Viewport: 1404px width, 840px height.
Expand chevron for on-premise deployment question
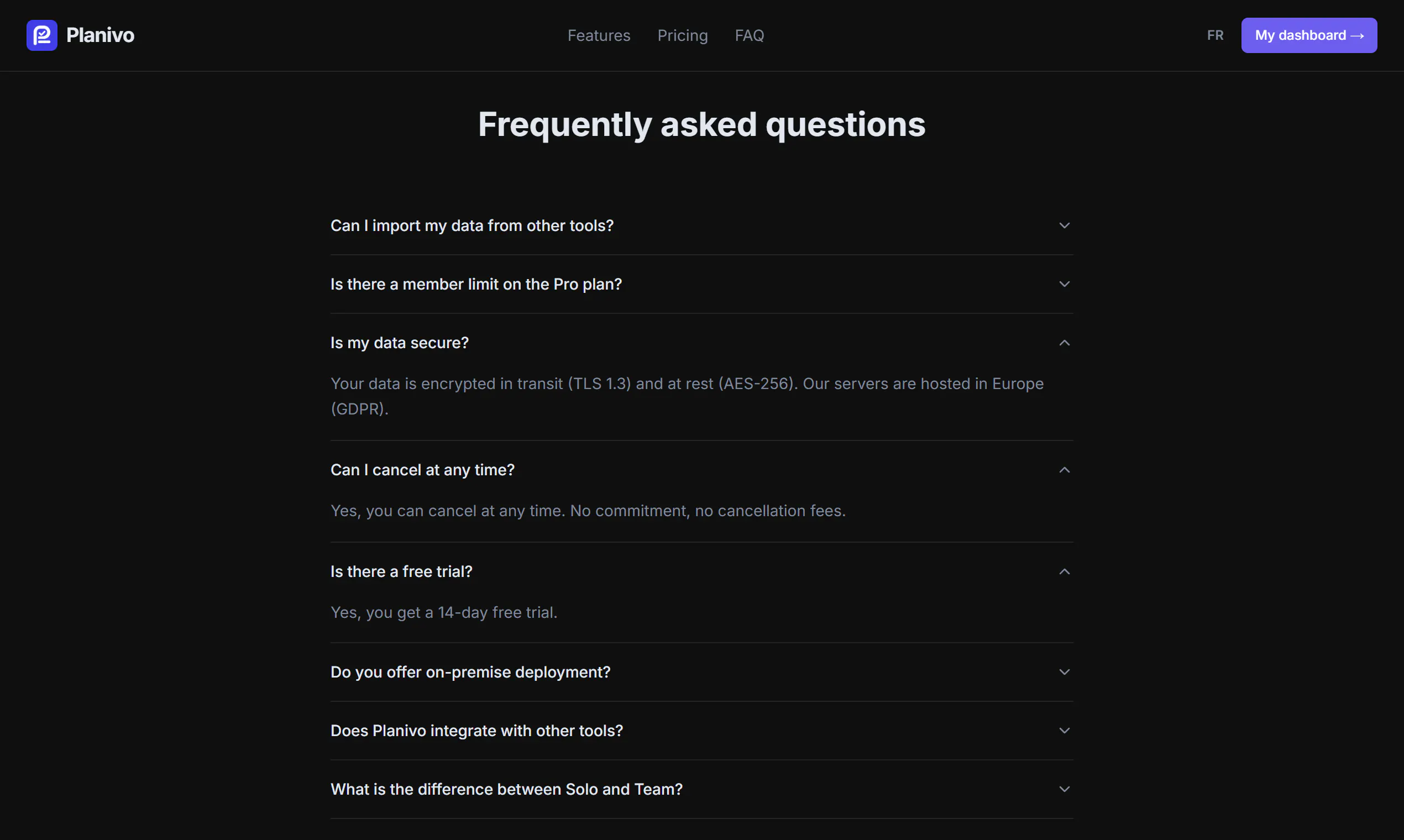click(x=1064, y=672)
